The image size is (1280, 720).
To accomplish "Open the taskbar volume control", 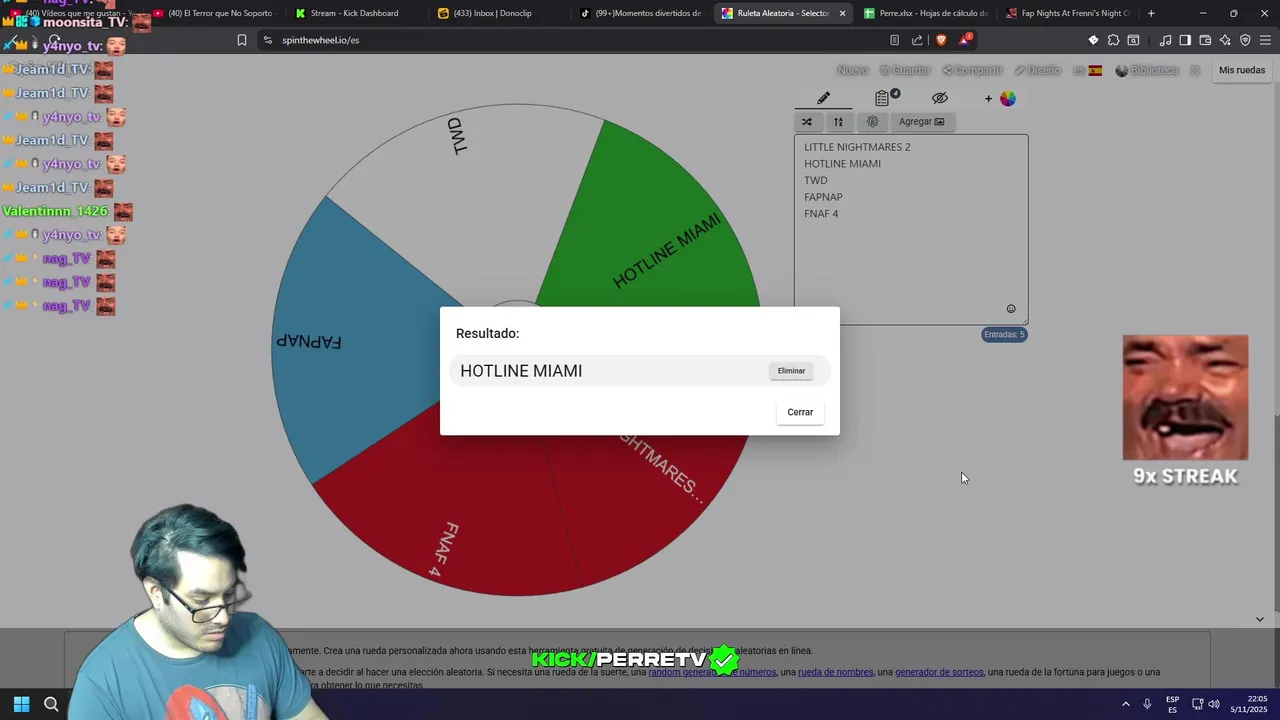I will pyautogui.click(x=1214, y=704).
